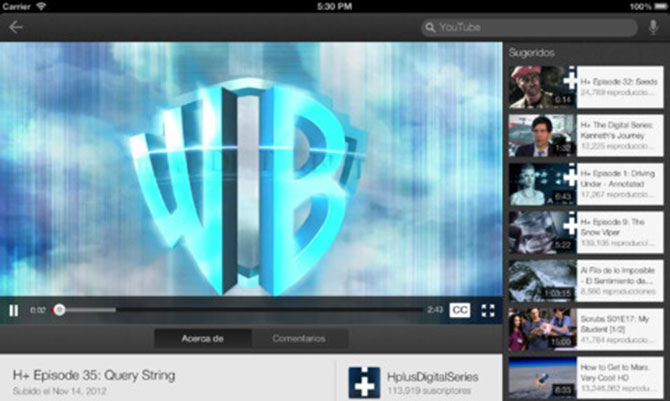Open the HplusDigitalSeries channel name
The height and width of the screenshot is (401, 670).
click(432, 377)
